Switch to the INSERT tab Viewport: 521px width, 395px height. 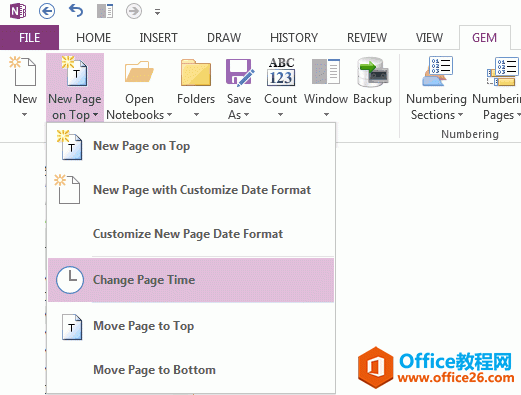tap(158, 38)
